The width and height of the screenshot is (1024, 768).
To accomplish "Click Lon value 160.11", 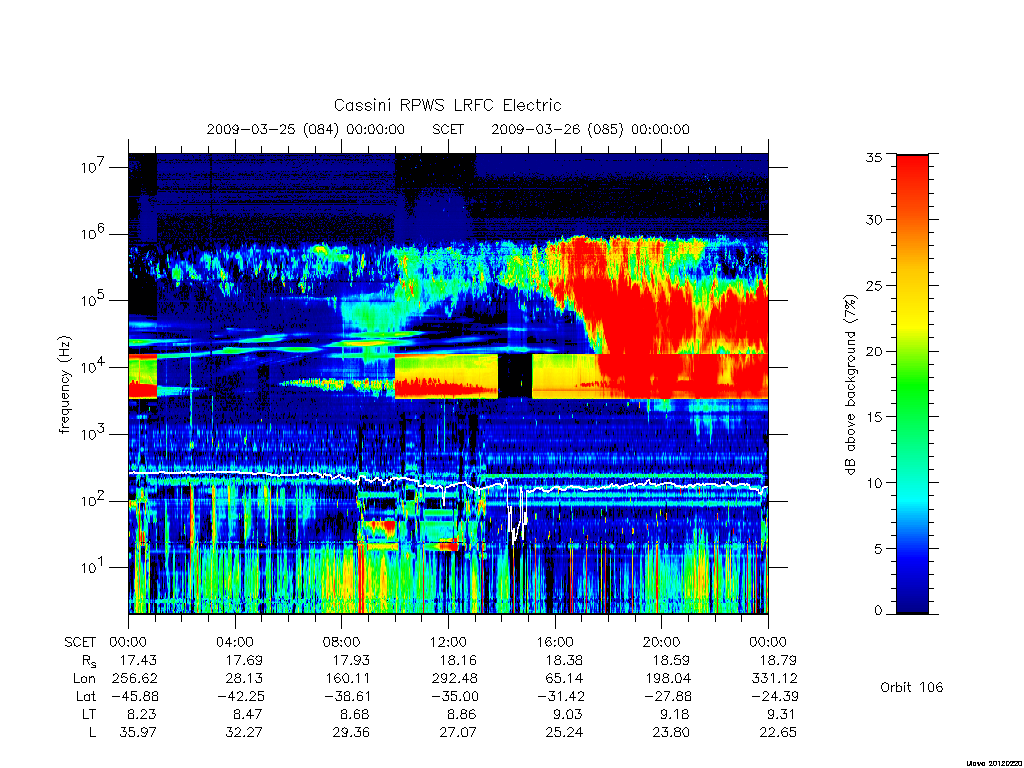I will coord(348,679).
